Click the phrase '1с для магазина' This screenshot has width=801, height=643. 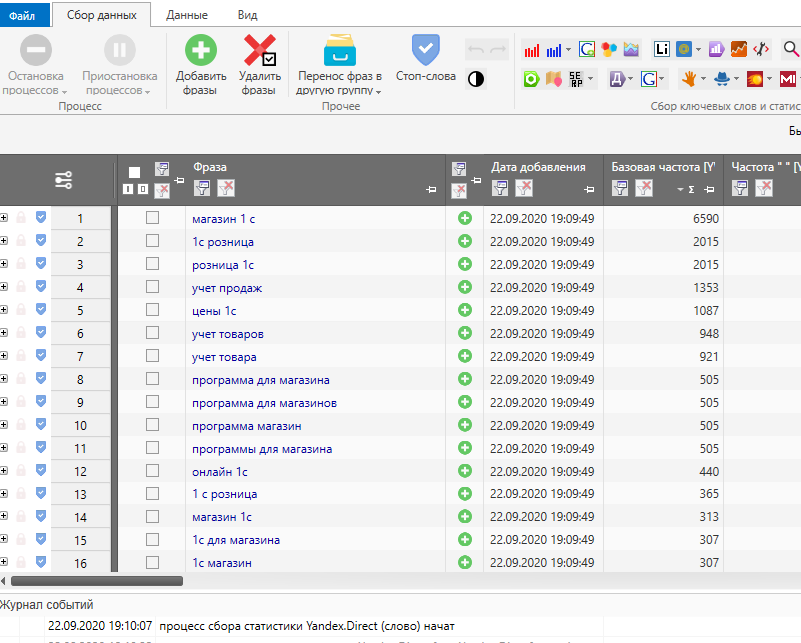(235, 540)
